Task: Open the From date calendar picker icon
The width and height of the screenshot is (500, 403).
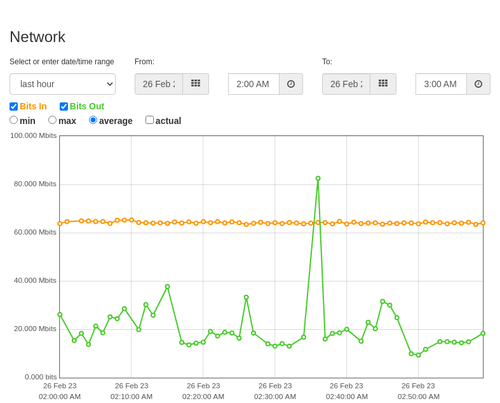Action: click(x=196, y=84)
